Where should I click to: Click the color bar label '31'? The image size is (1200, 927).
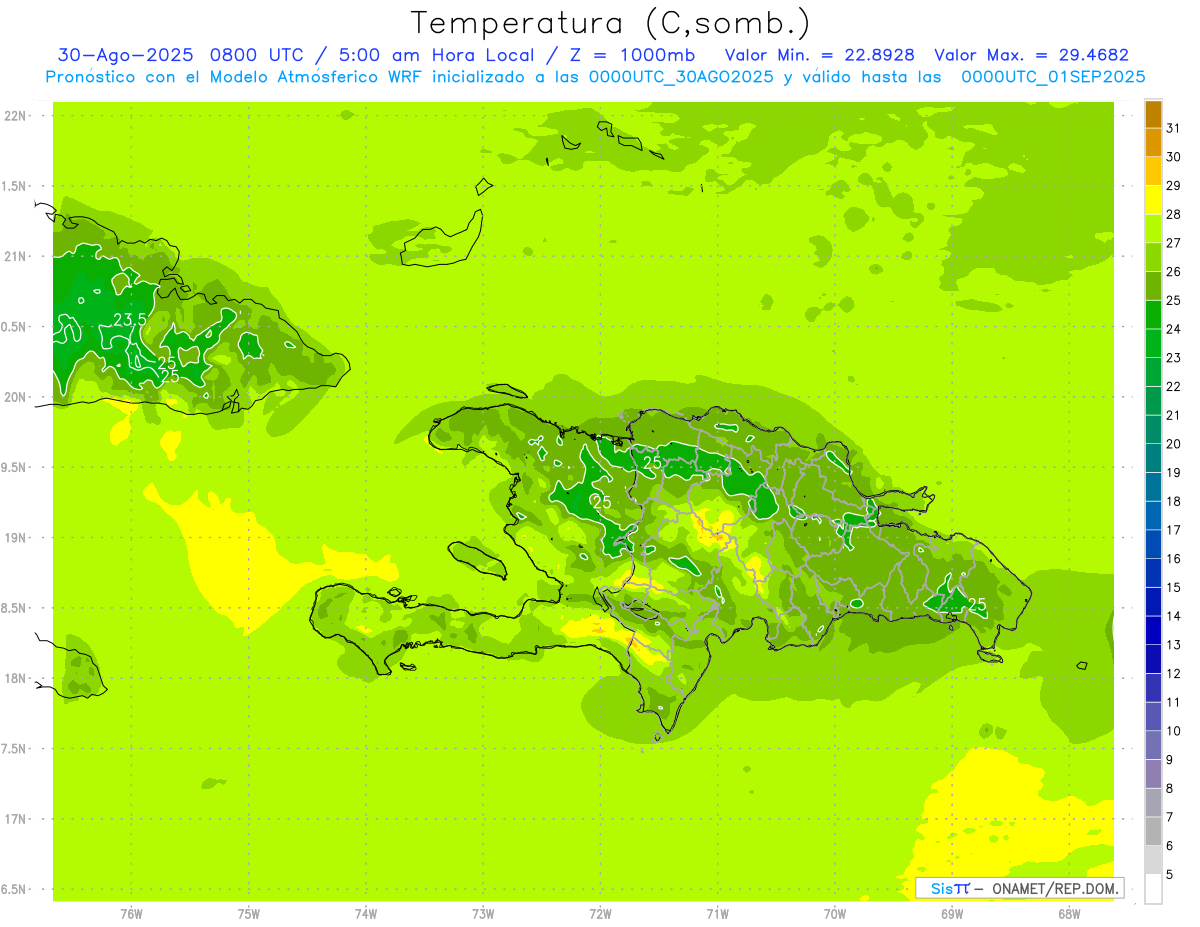point(1174,128)
